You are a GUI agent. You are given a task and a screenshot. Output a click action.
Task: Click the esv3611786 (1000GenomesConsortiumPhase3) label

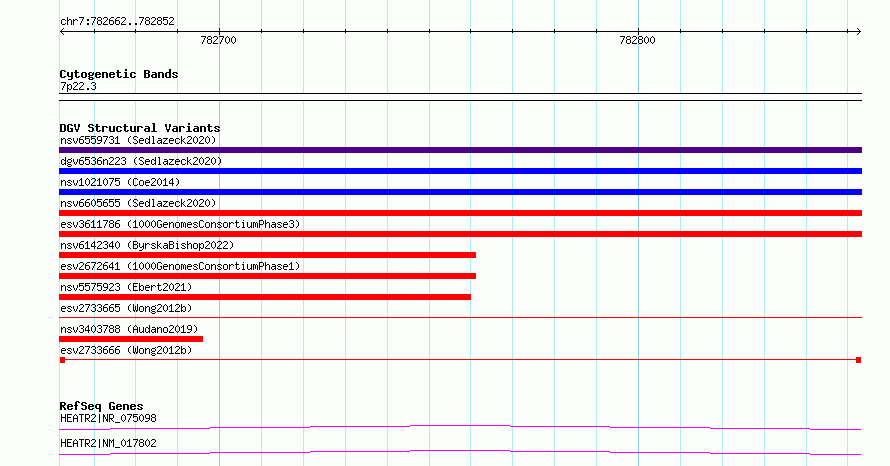coord(180,224)
